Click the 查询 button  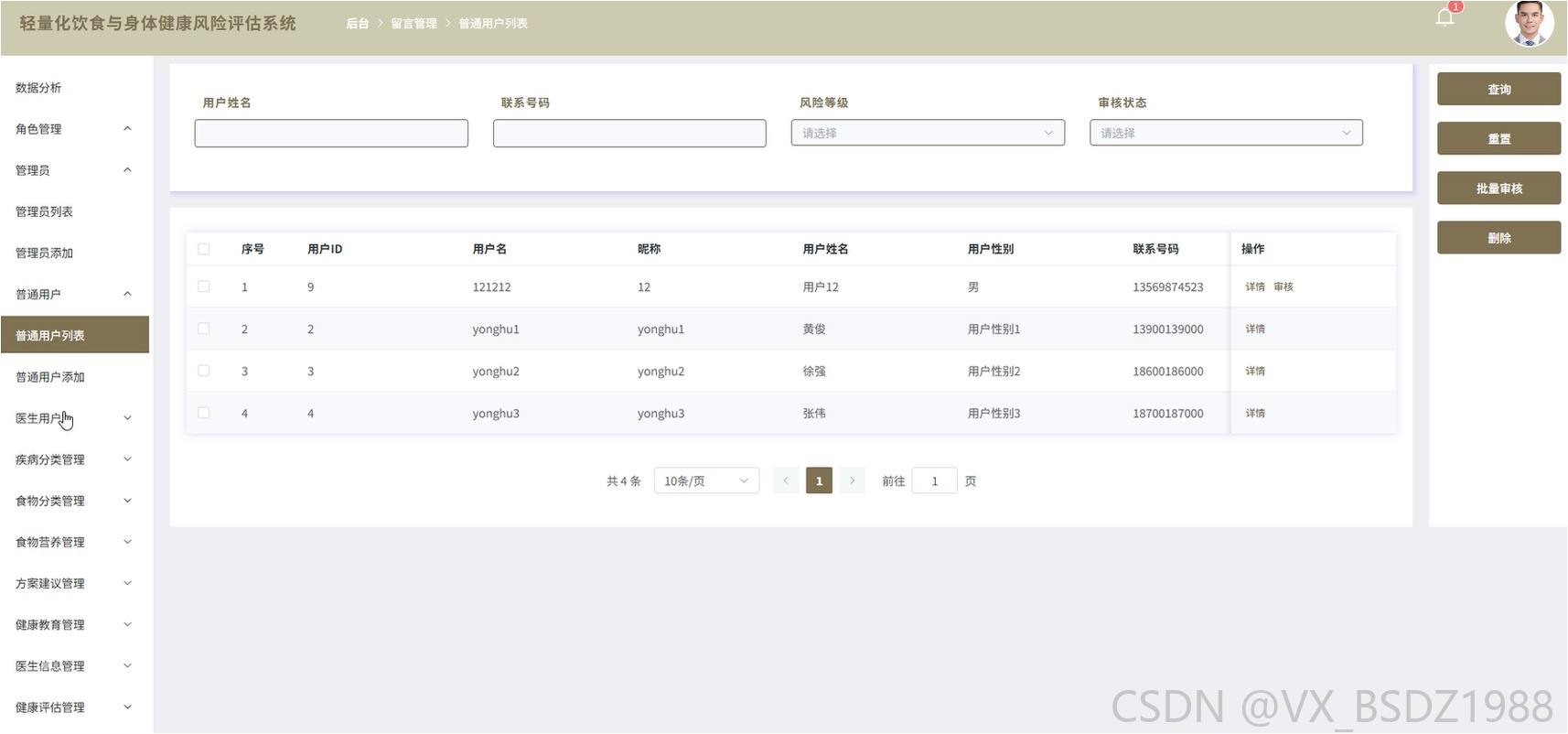click(x=1498, y=89)
